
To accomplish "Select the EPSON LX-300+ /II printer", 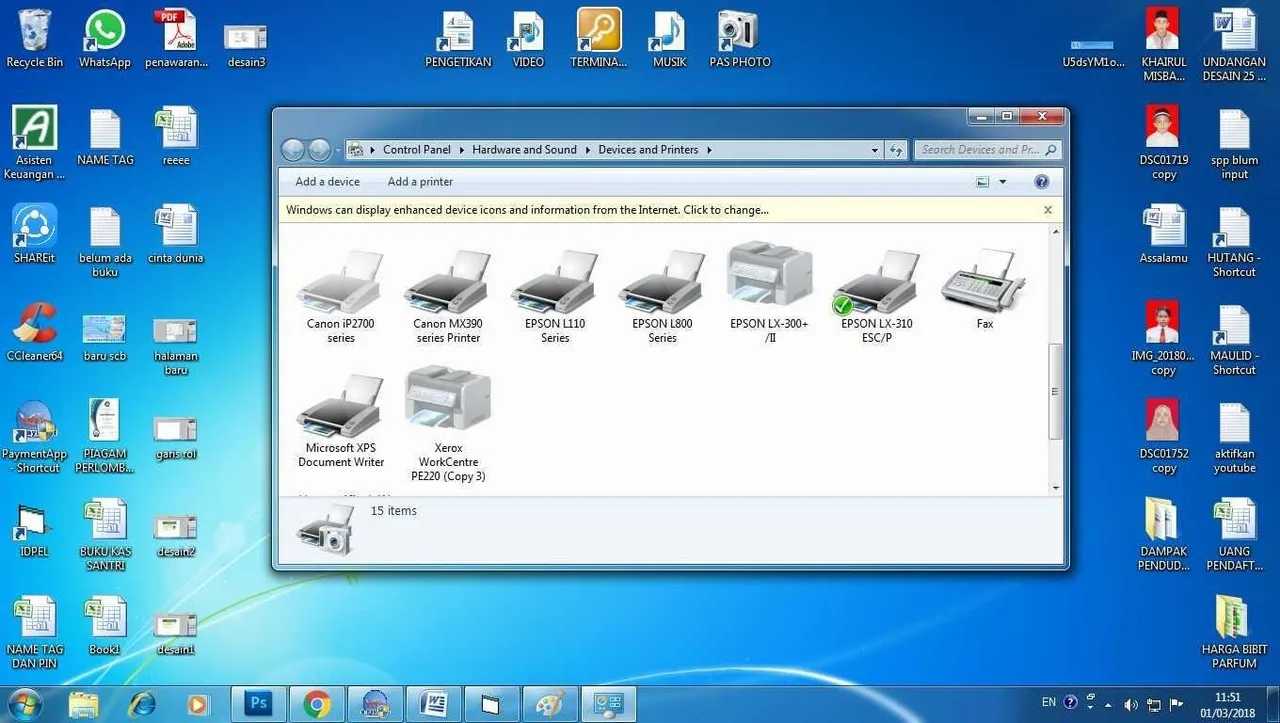I will 769,292.
